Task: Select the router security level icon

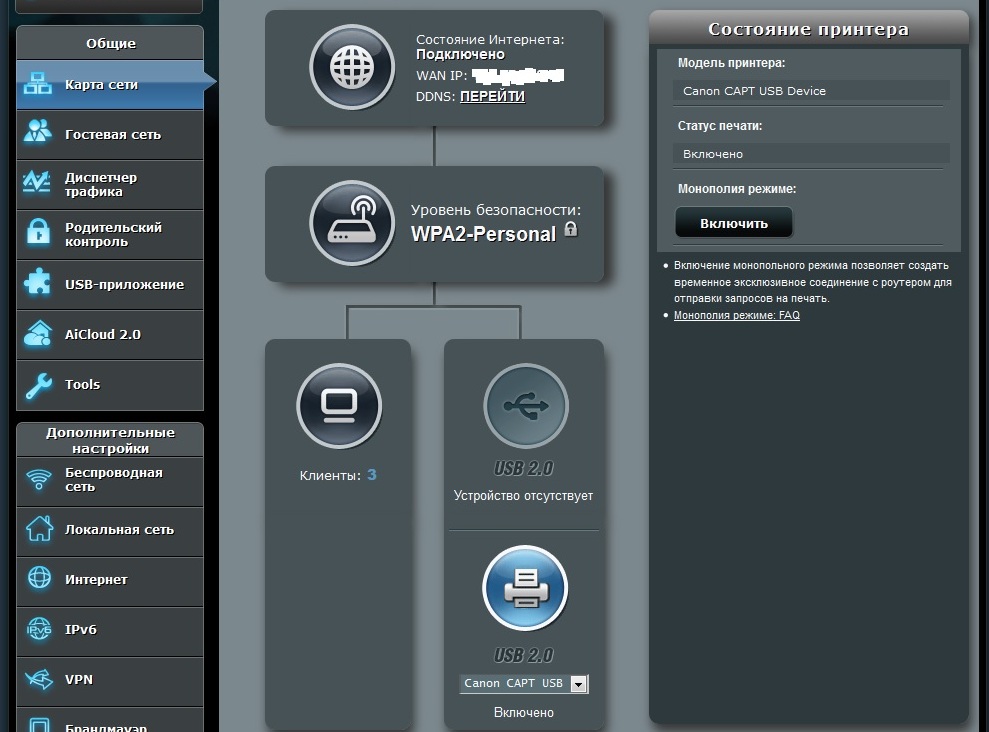Action: 351,223
